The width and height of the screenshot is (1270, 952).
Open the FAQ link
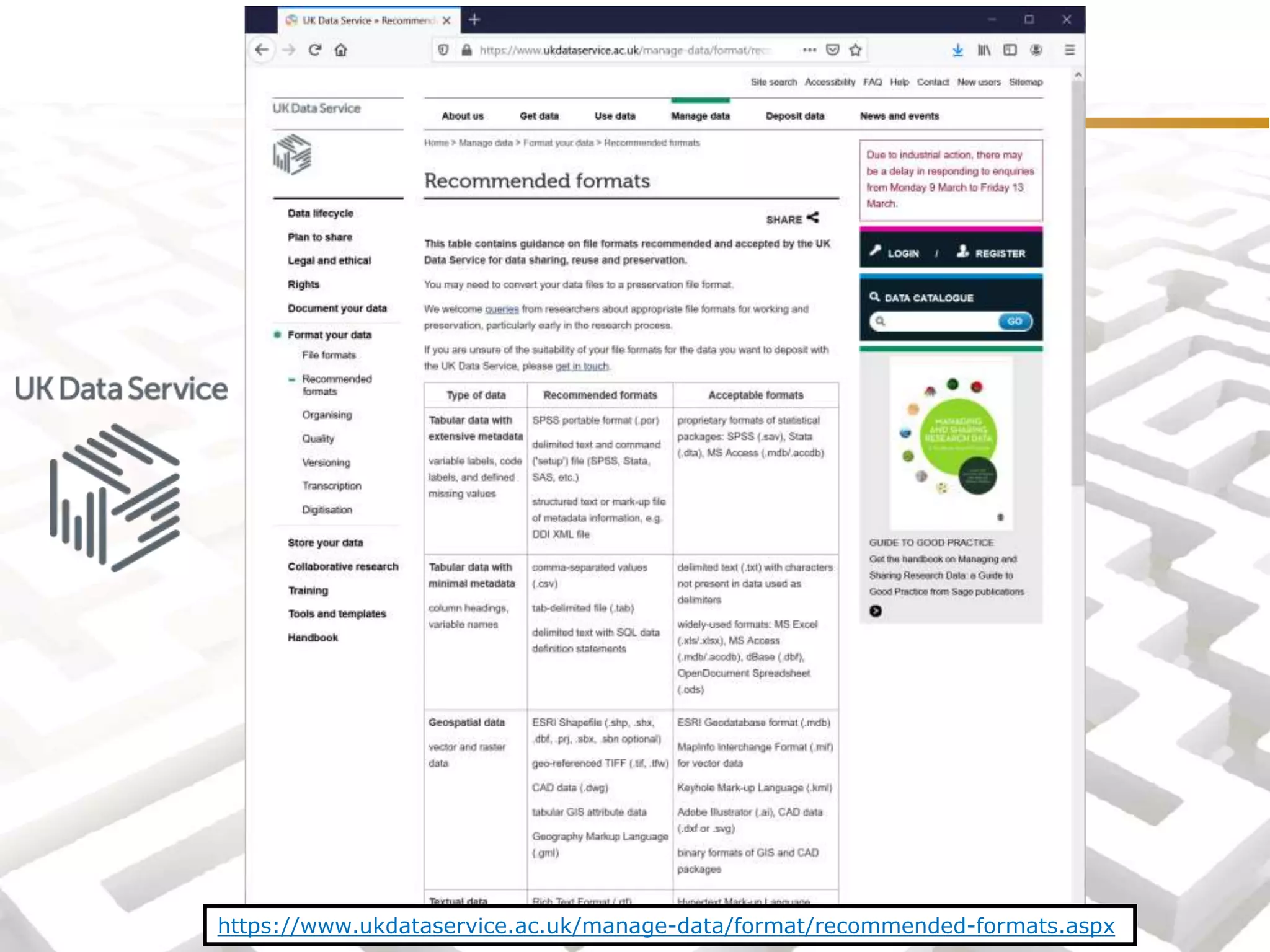(873, 82)
